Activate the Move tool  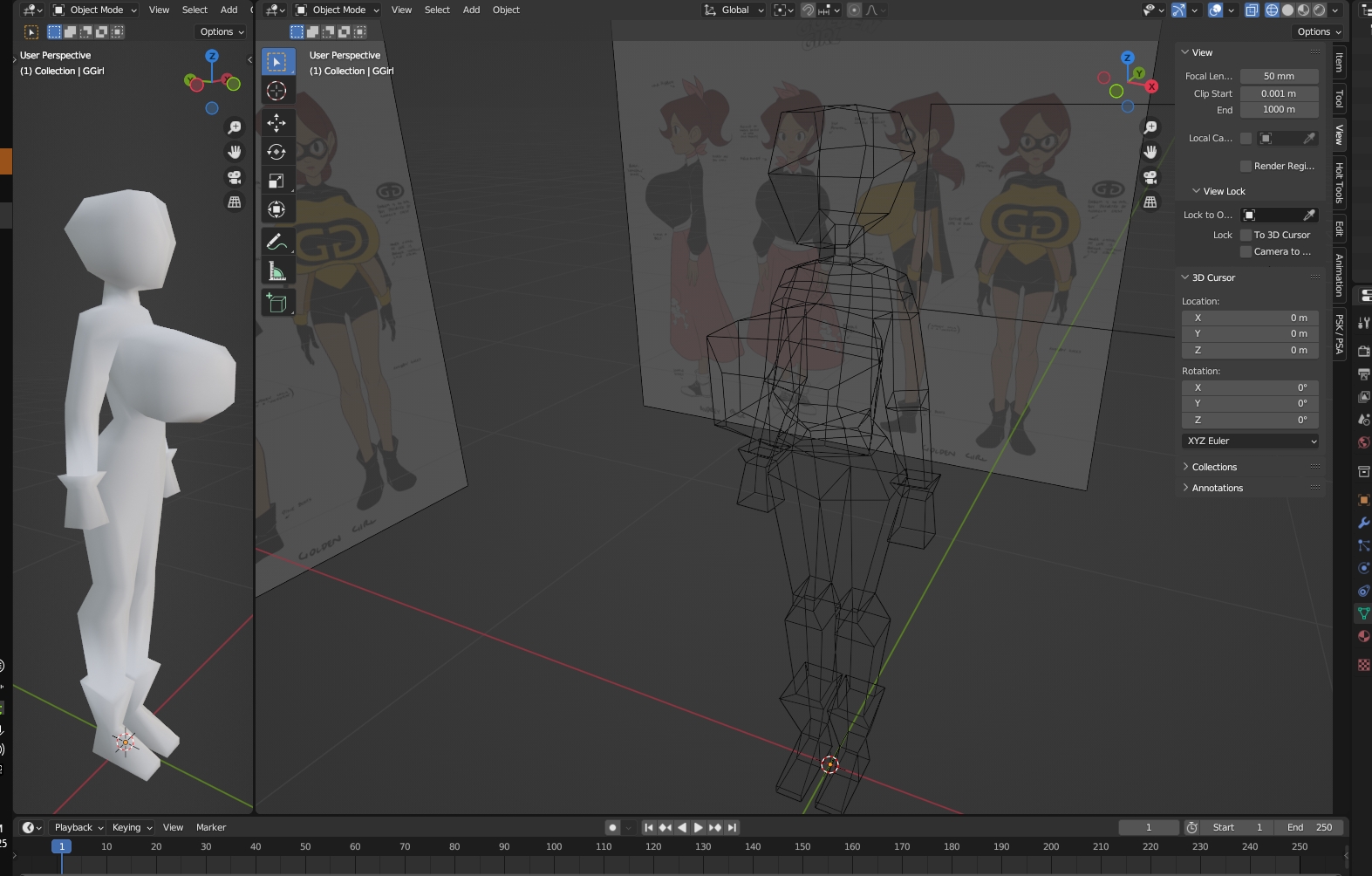point(276,123)
